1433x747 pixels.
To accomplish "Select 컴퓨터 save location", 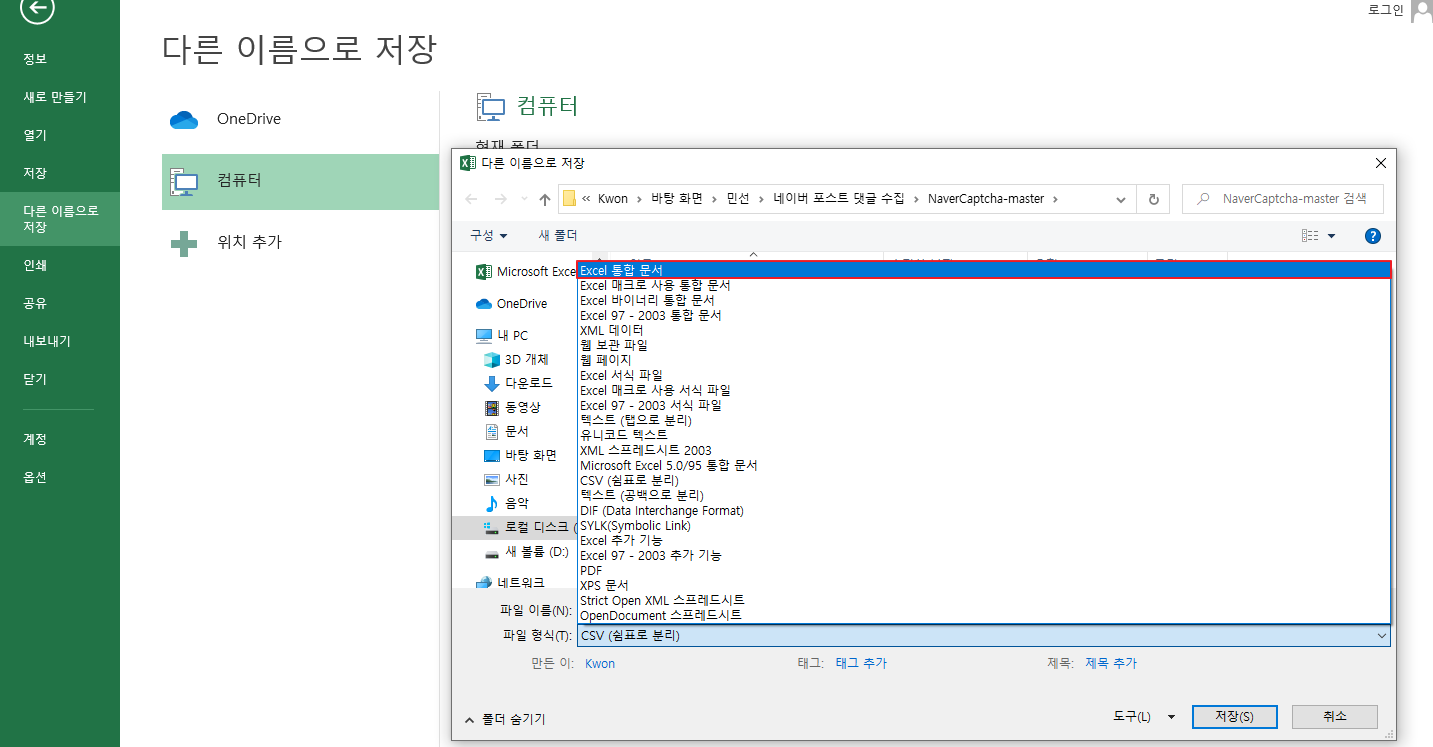I will 300,182.
